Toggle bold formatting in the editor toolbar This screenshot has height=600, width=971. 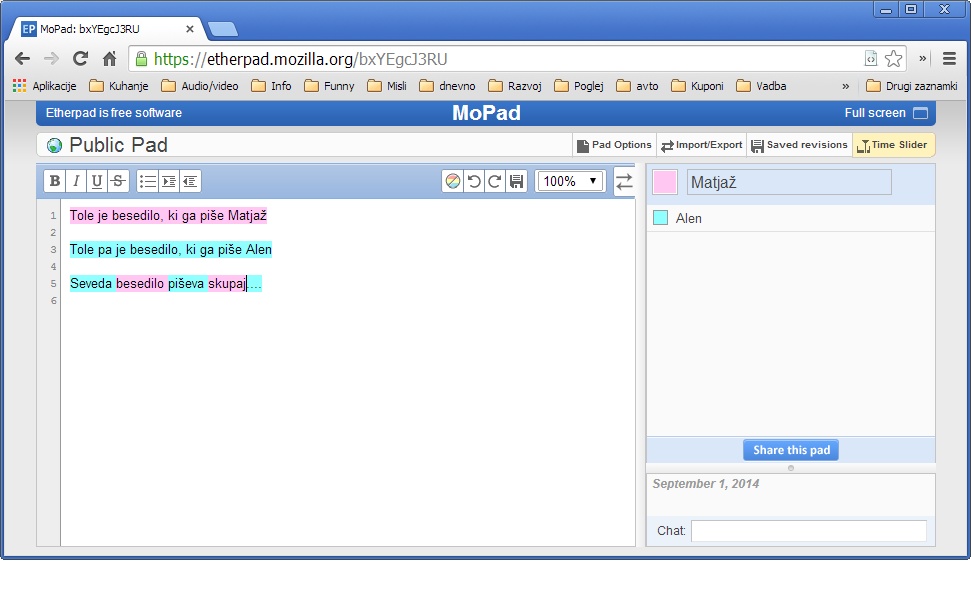tap(55, 181)
